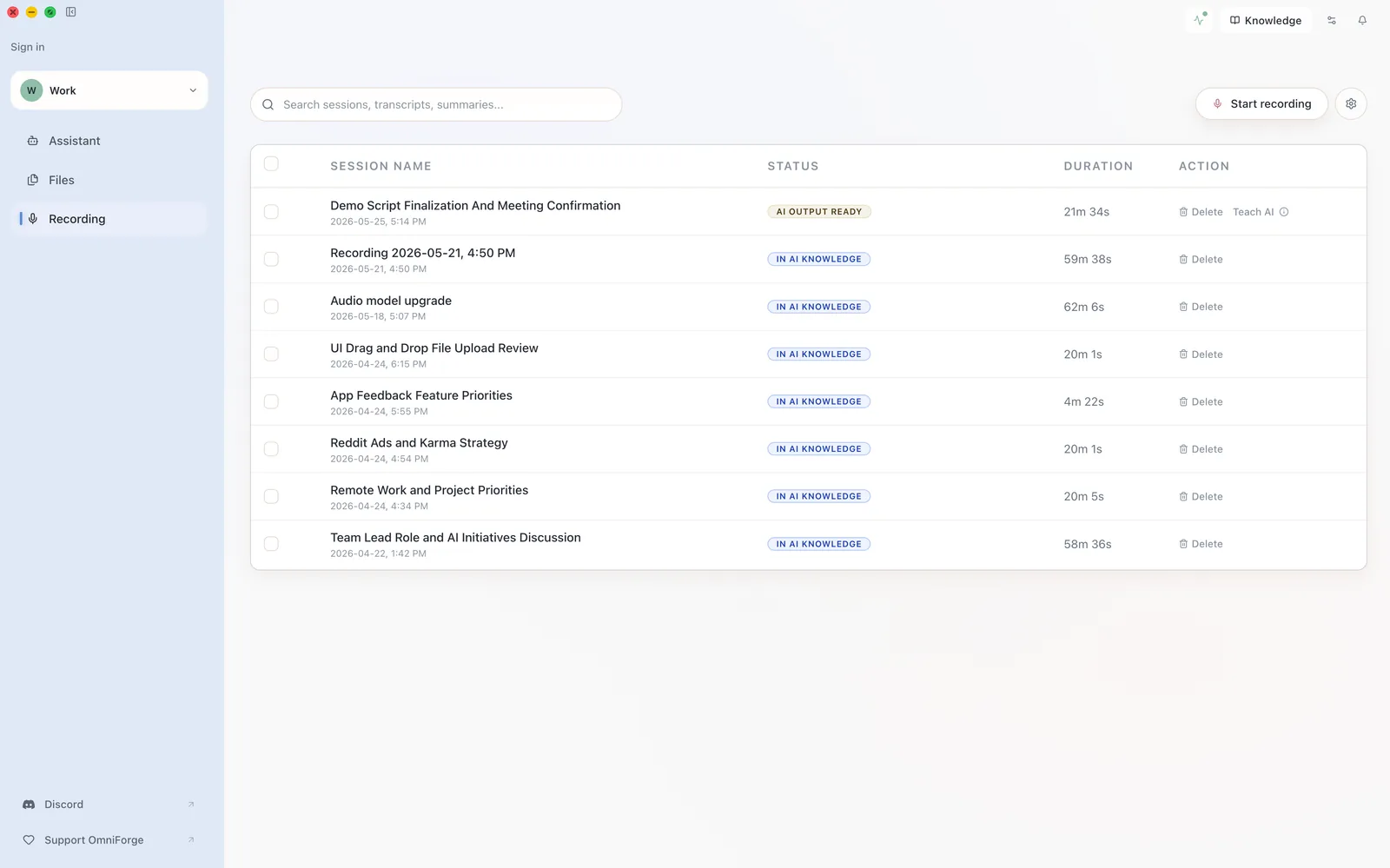Click the DURATION column header
The height and width of the screenshot is (868, 1390).
point(1098,166)
